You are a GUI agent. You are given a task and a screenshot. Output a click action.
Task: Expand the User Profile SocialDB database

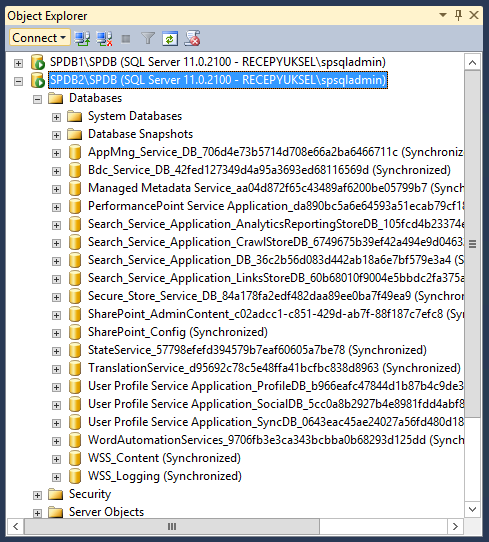tap(56, 405)
